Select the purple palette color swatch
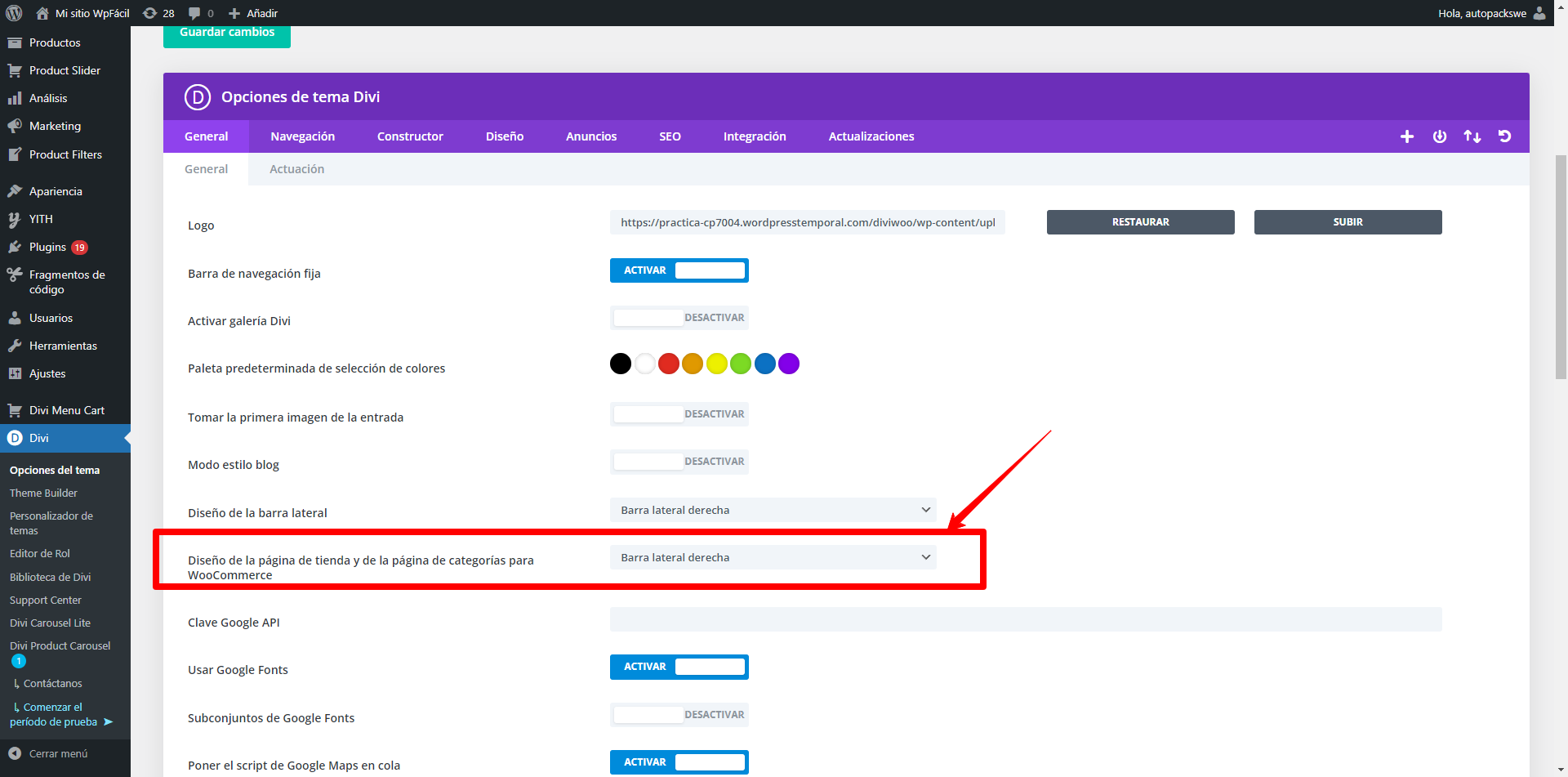The height and width of the screenshot is (777, 1568). (789, 364)
